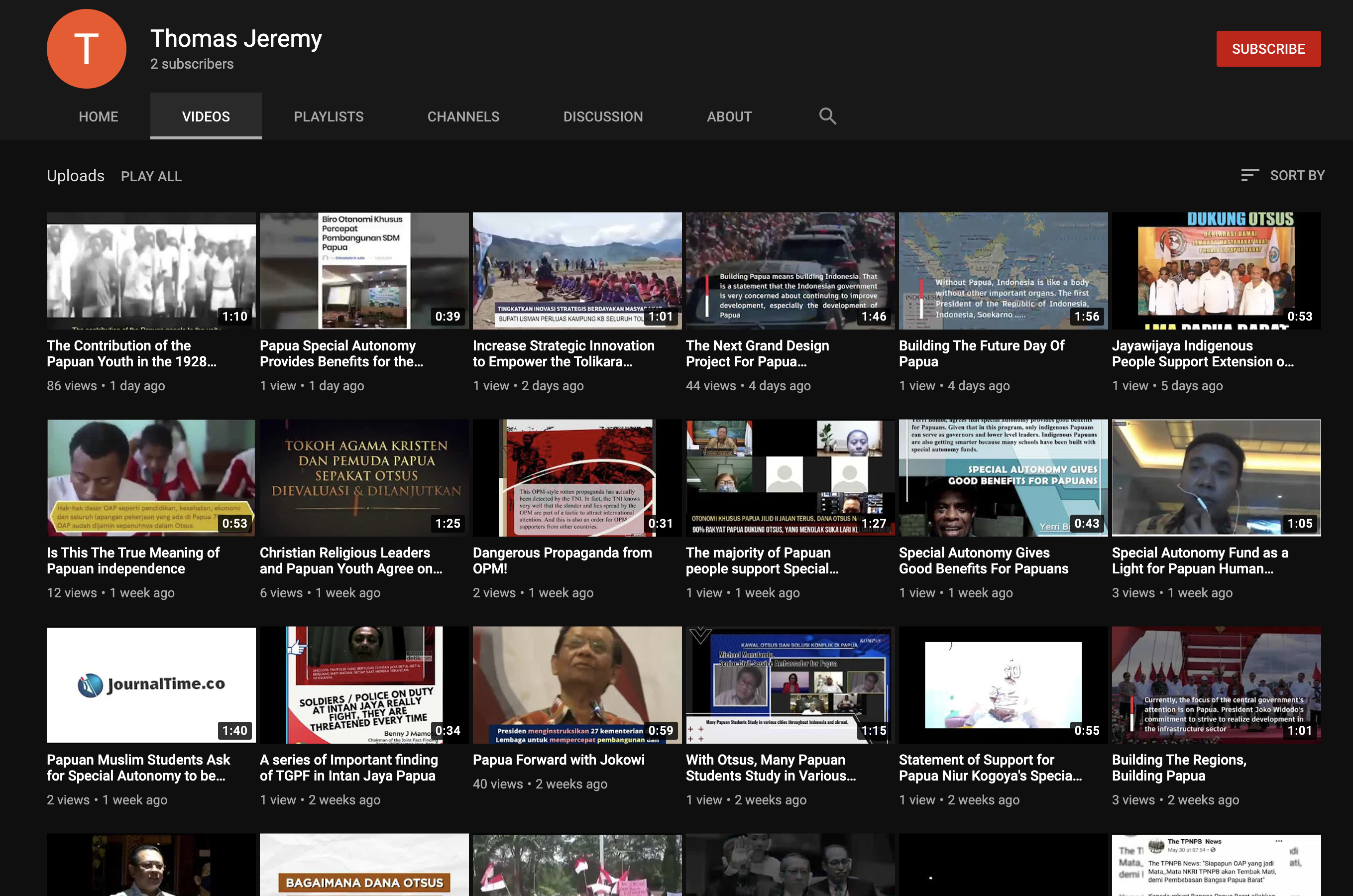1353x896 pixels.
Task: View the About tab
Action: coord(729,116)
